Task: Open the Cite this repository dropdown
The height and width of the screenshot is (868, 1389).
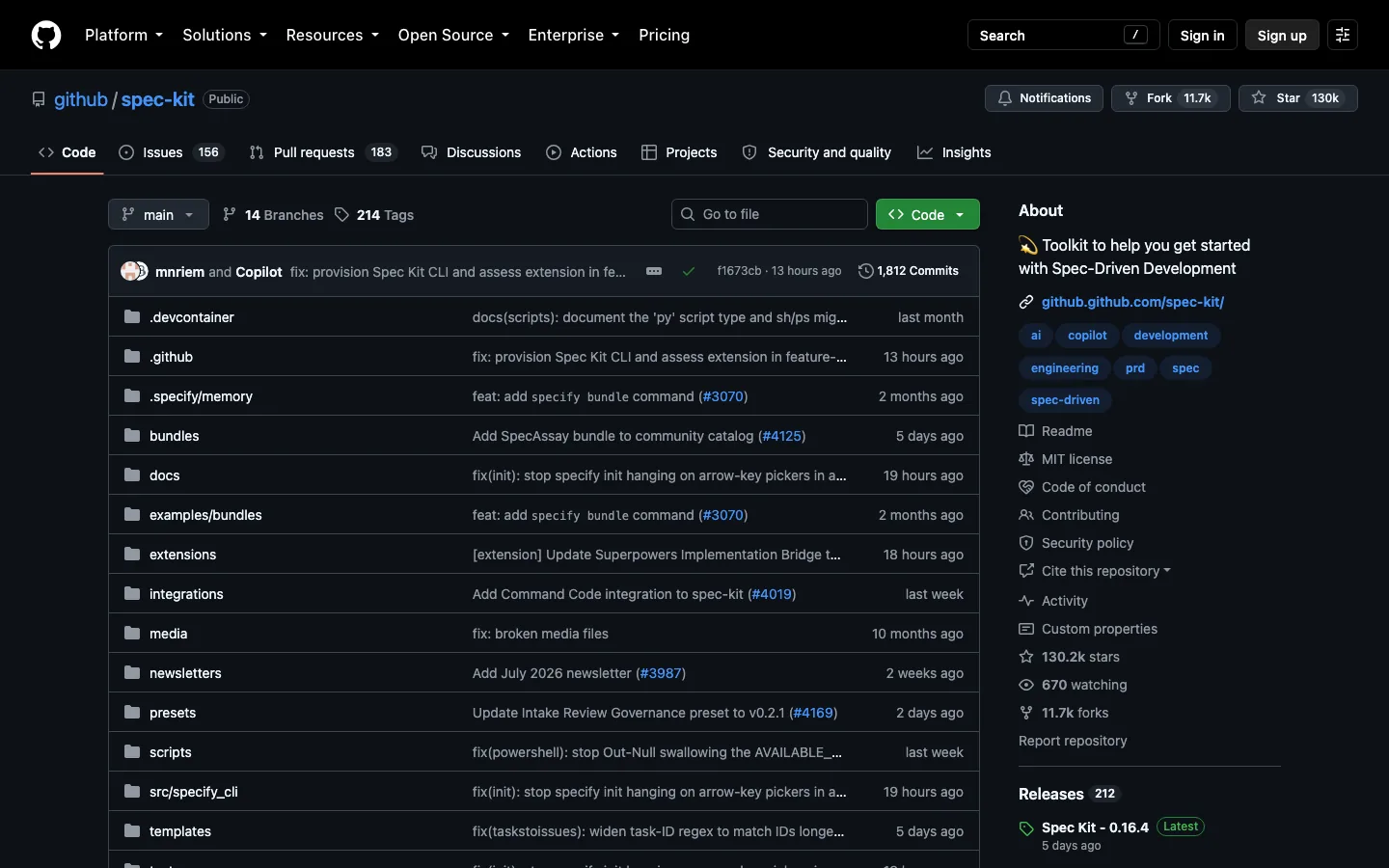Action: [x=1105, y=571]
